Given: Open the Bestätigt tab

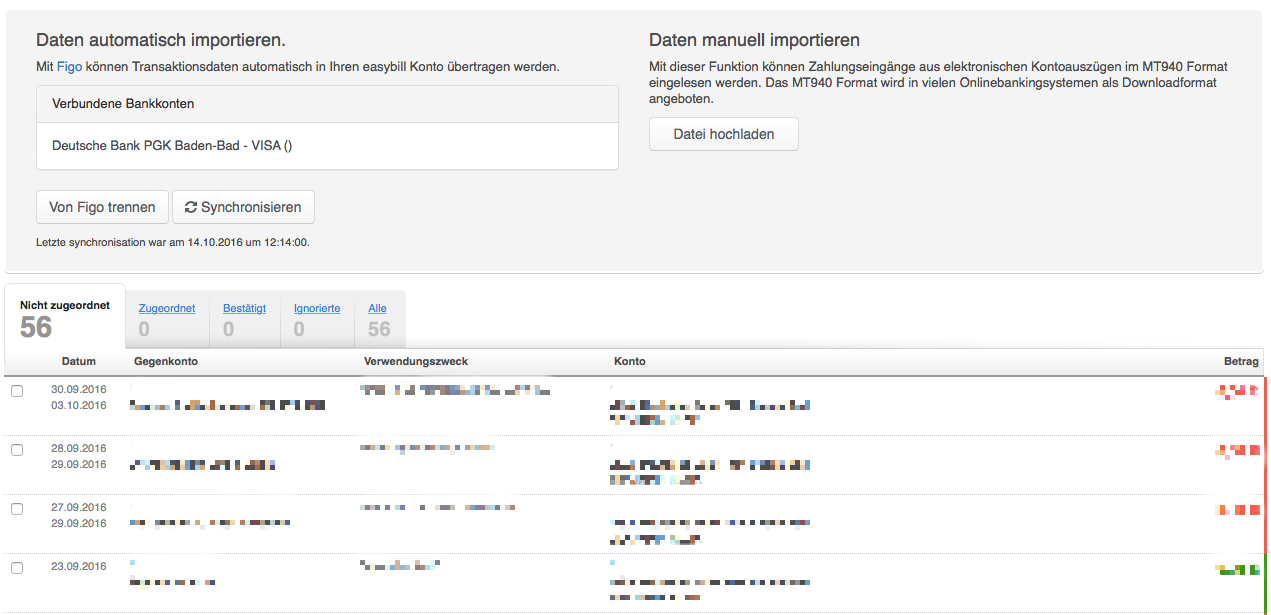Looking at the screenshot, I should (245, 320).
